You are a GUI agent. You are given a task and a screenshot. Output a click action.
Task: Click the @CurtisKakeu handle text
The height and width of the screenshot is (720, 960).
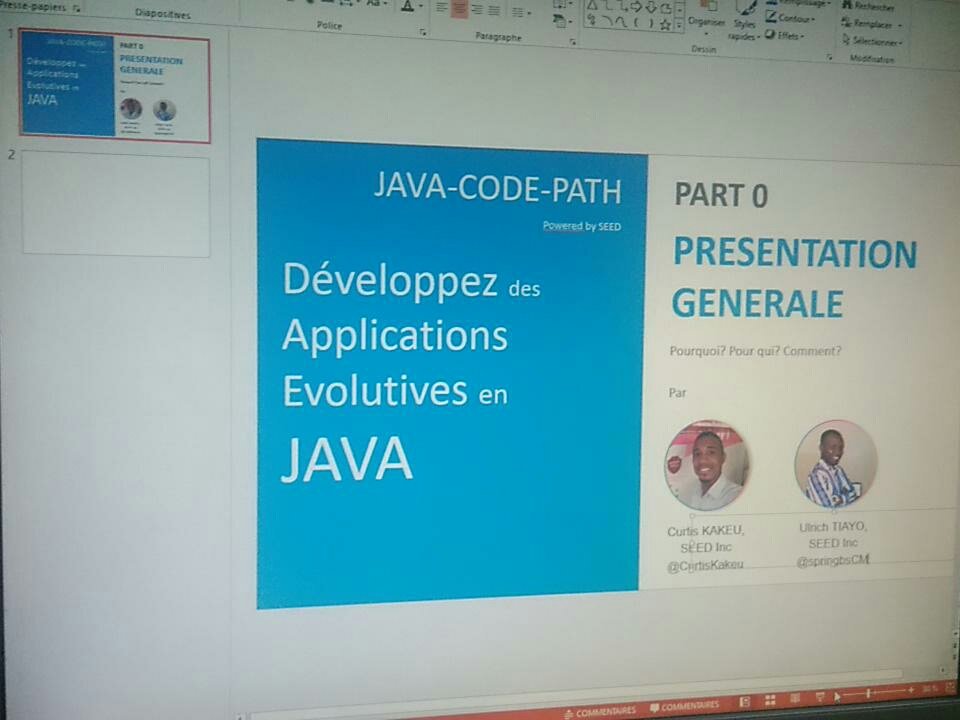[705, 565]
